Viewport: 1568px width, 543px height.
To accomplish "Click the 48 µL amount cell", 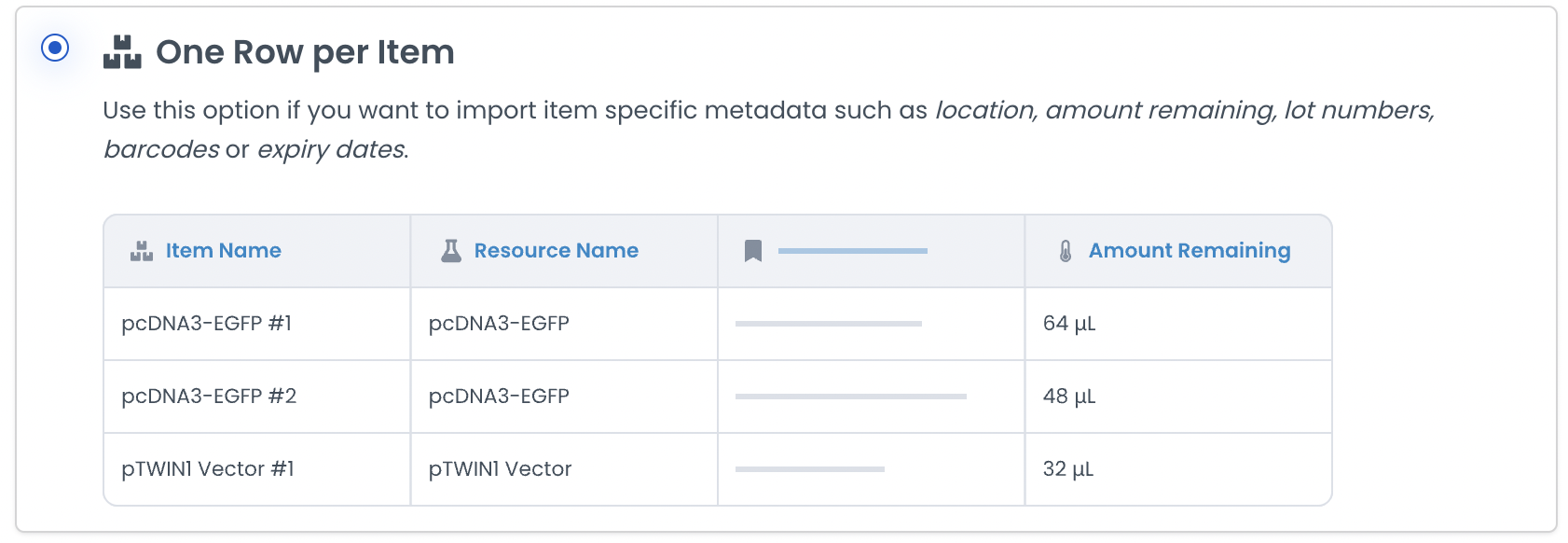I will pyautogui.click(x=1069, y=397).
